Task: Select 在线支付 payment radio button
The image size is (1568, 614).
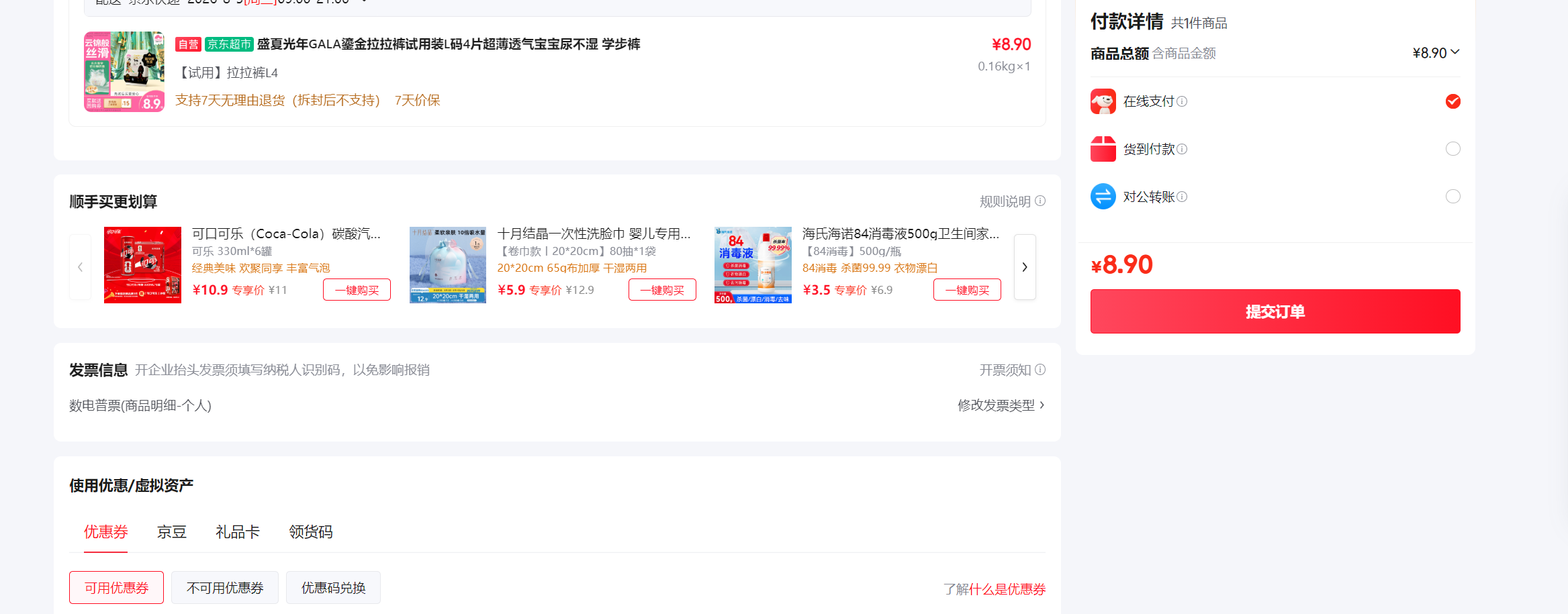Action: tap(1453, 101)
